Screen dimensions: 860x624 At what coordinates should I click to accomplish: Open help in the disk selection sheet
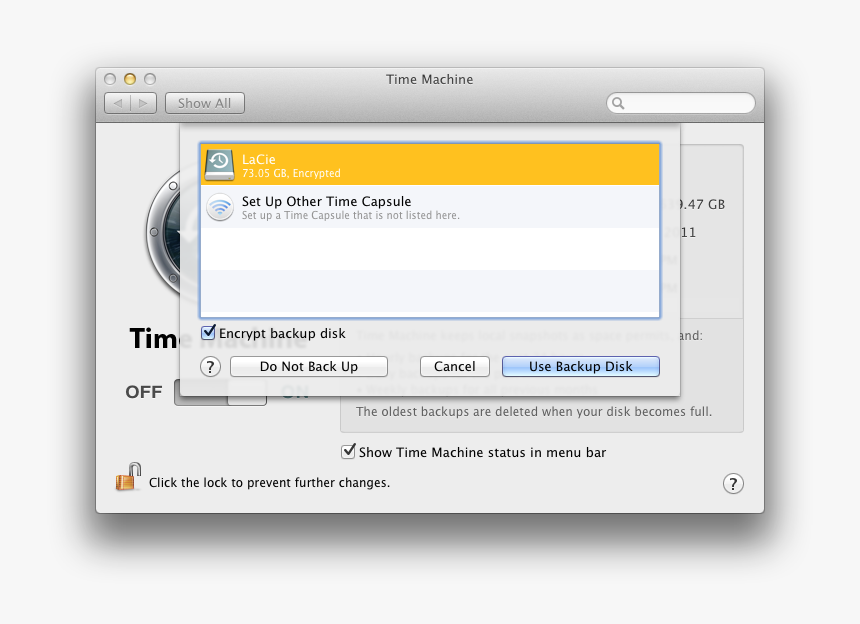(210, 367)
